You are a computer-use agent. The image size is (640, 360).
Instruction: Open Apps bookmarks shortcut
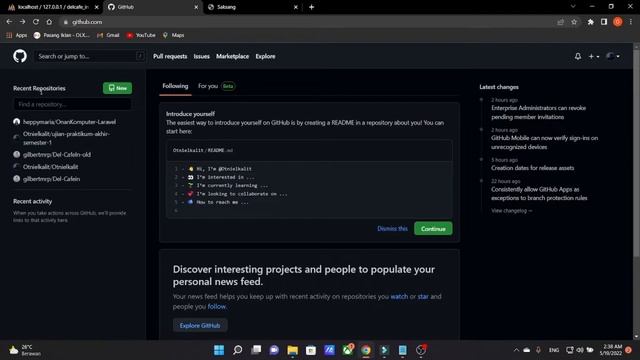tap(16, 36)
